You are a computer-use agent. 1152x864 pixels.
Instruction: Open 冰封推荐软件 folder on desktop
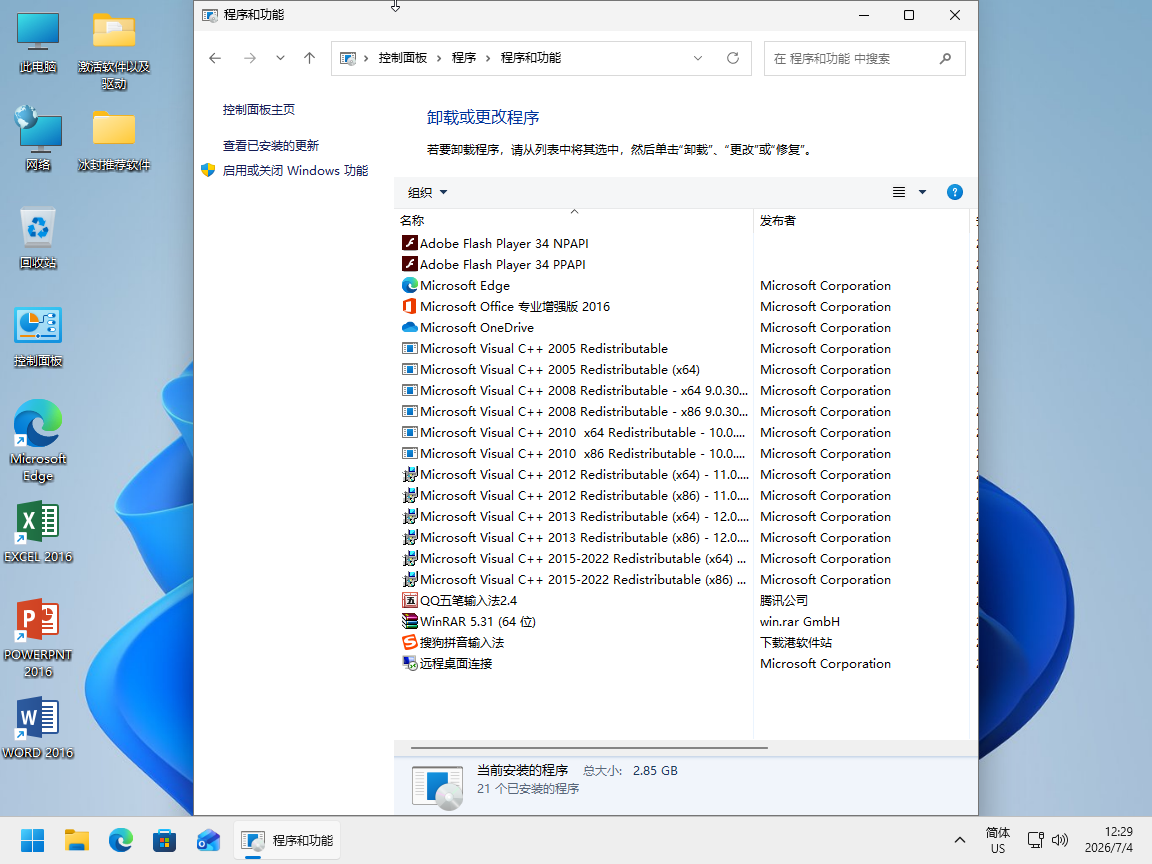click(x=114, y=140)
